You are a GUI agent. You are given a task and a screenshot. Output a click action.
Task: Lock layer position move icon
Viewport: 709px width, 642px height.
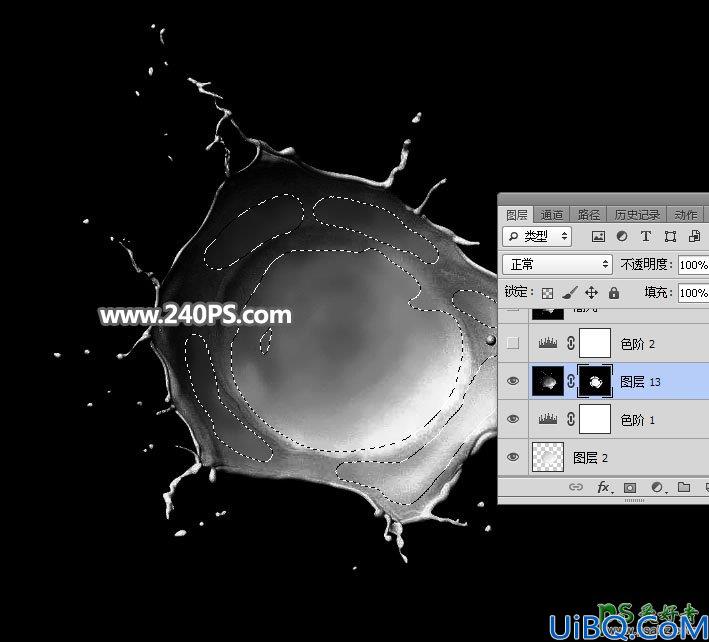coord(591,293)
